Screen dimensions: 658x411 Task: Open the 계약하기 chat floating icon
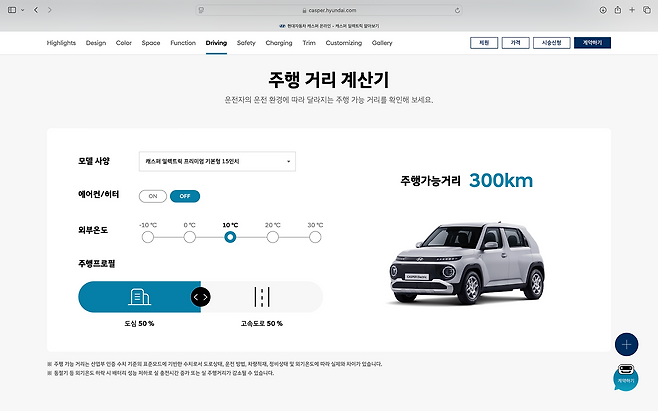[x=627, y=378]
